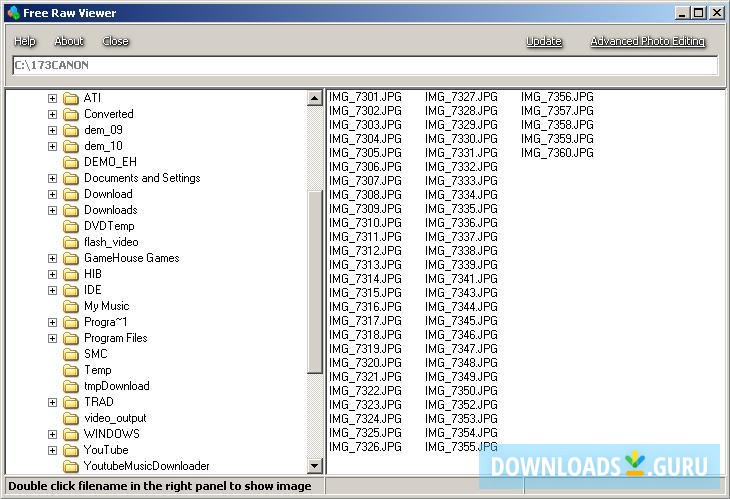Select file IMG_7320.JPG

click(x=365, y=363)
